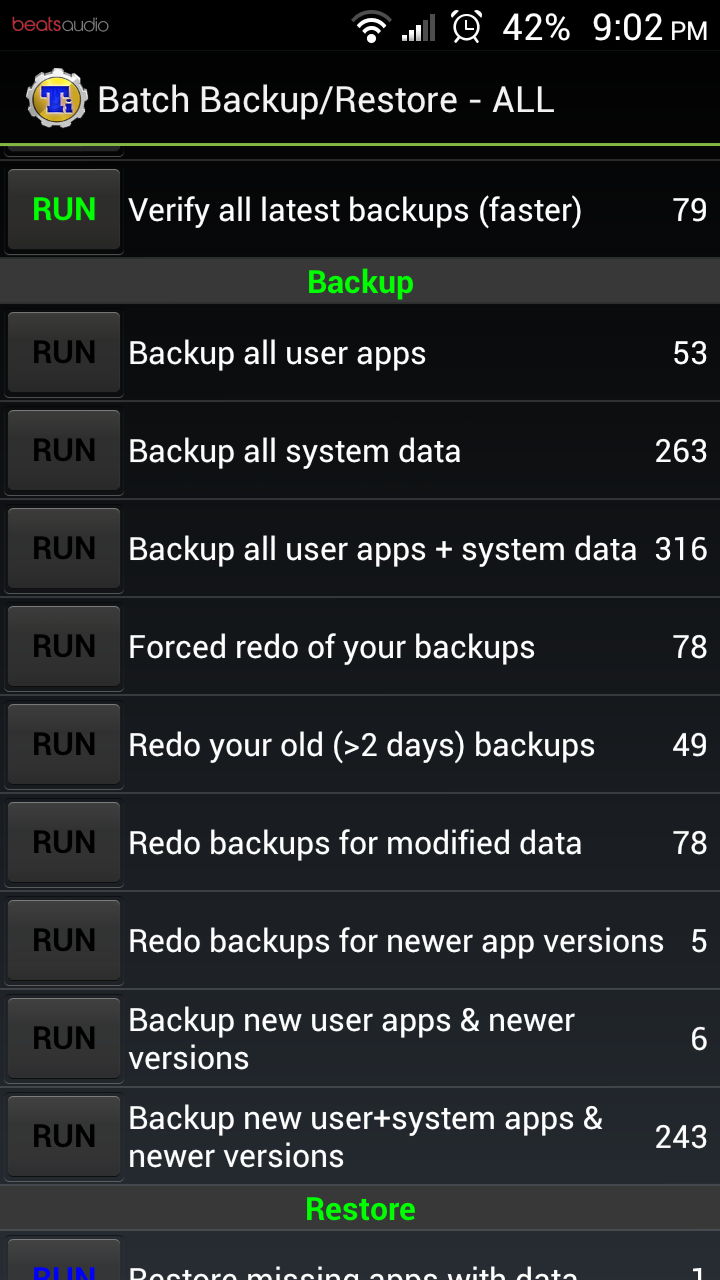Tap the Batch Backup/Restore - ALL title

325,100
